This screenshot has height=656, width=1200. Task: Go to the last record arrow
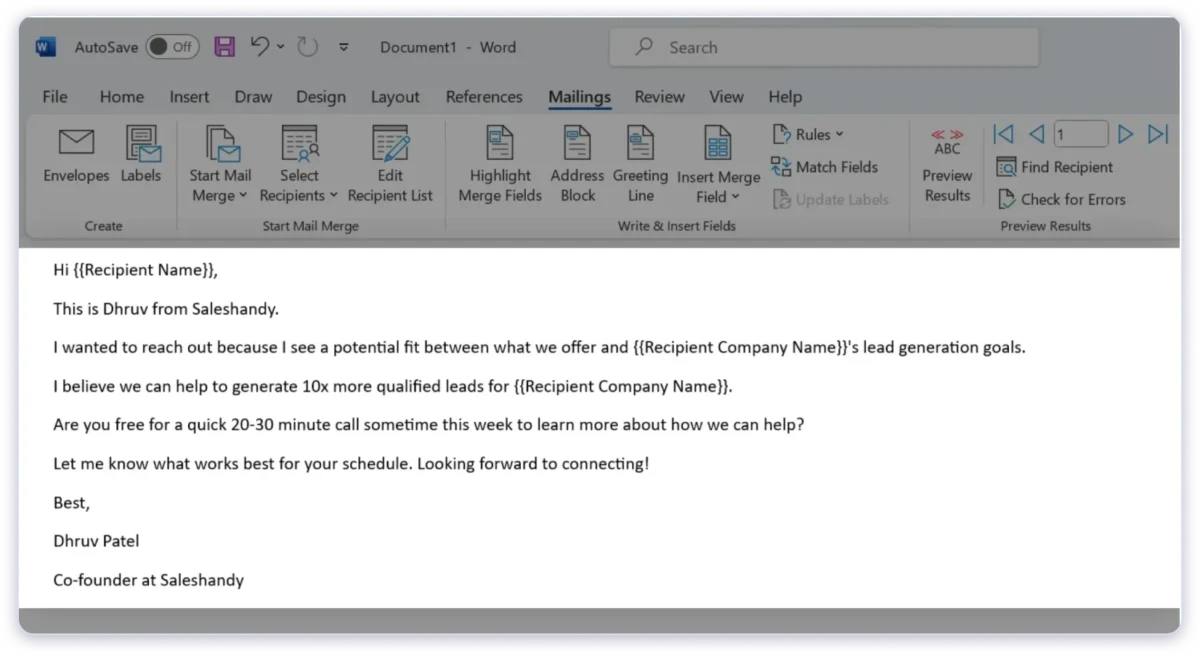[x=1158, y=134]
